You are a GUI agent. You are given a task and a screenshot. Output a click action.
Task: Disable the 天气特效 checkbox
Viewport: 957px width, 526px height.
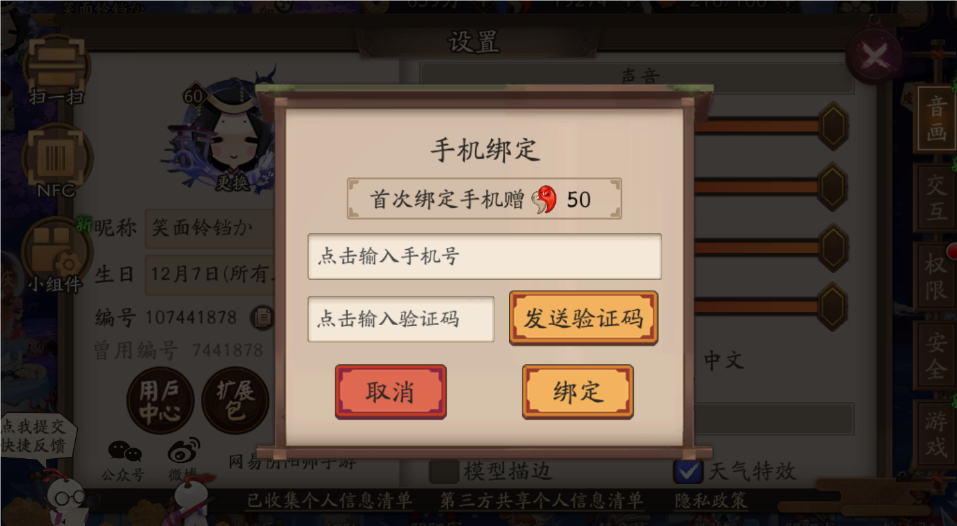point(688,472)
